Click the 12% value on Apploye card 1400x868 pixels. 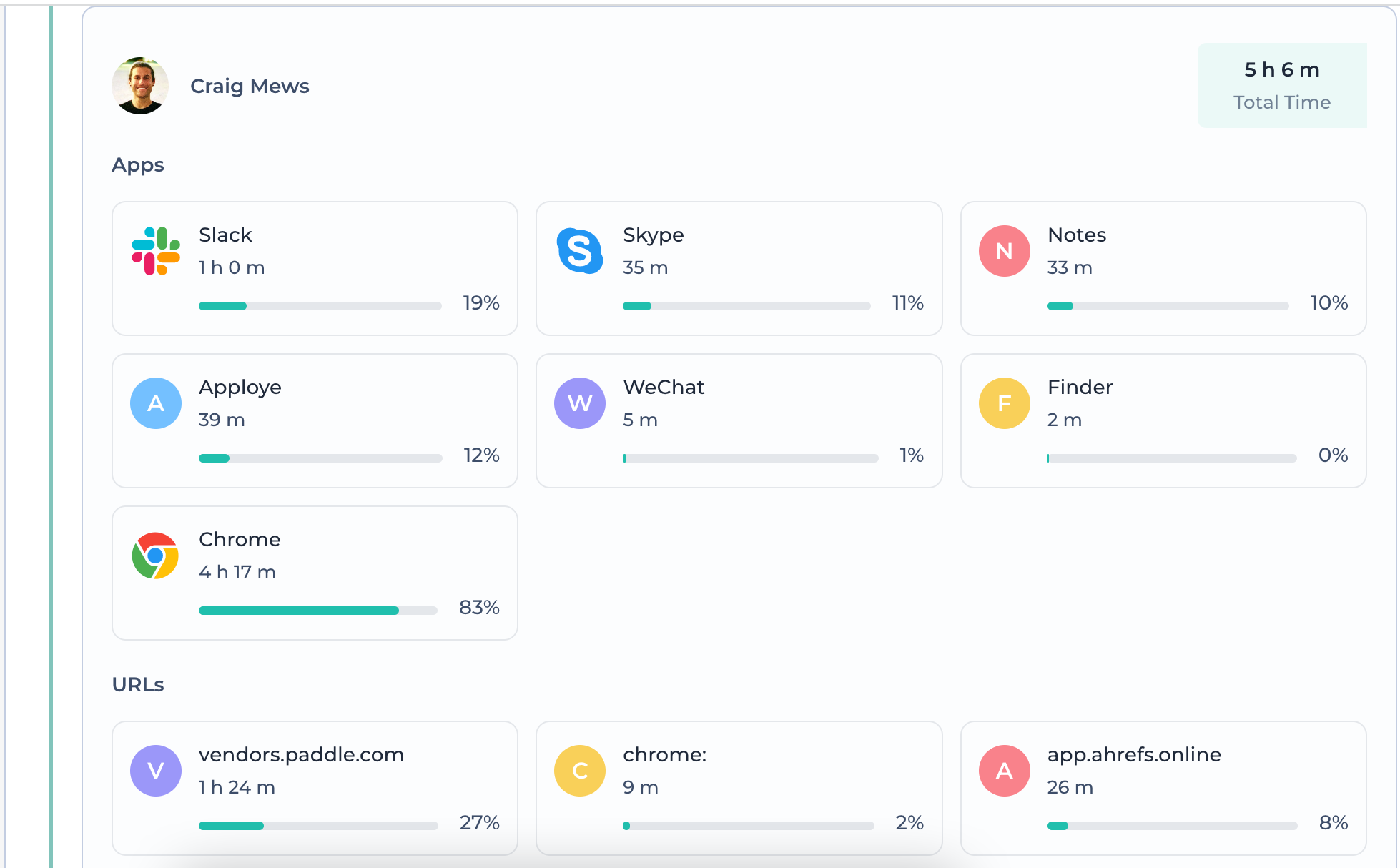[x=481, y=455]
